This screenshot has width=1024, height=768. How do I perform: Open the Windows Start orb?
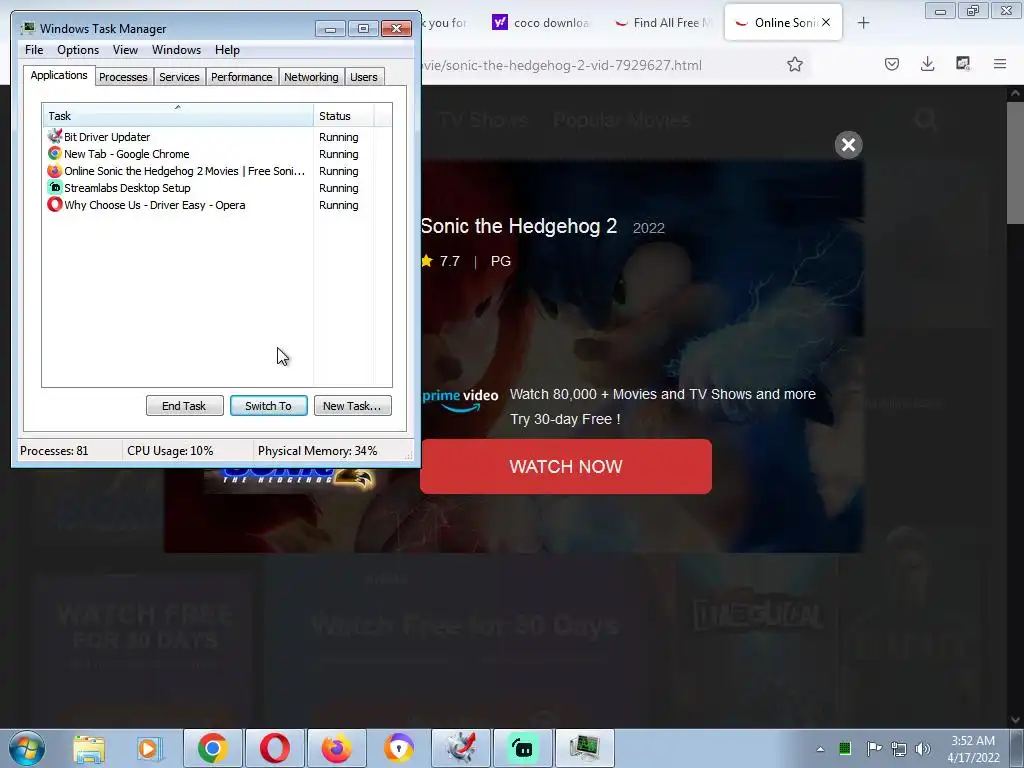27,748
